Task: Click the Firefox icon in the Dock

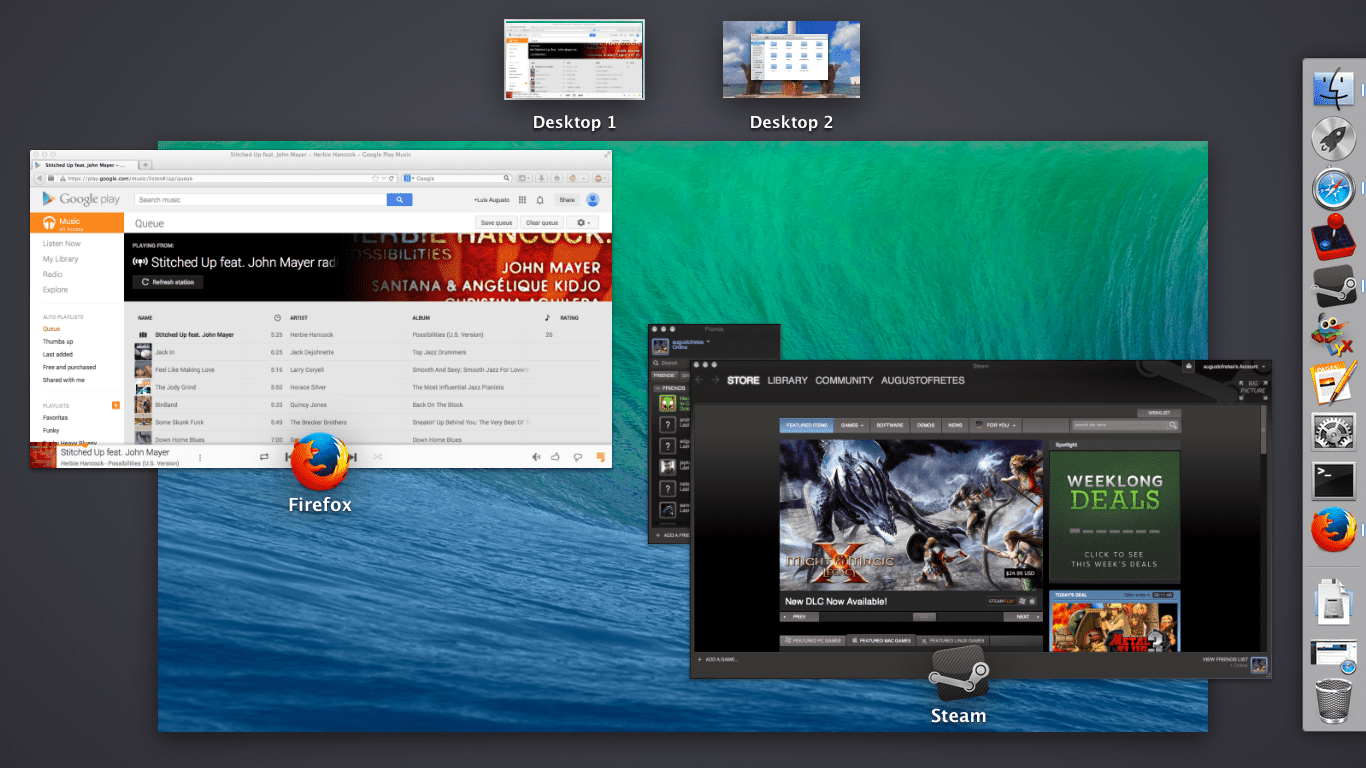Action: [x=1332, y=531]
